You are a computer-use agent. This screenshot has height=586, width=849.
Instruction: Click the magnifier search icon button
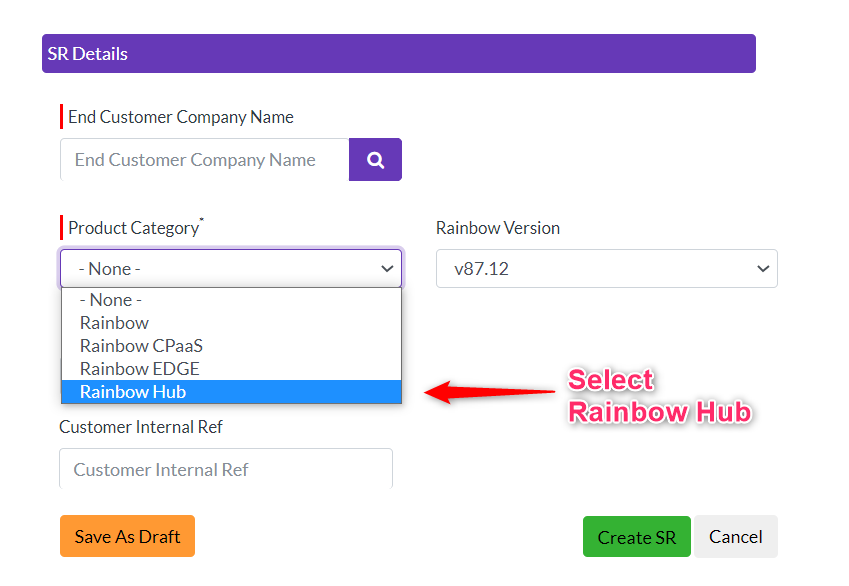(x=375, y=160)
